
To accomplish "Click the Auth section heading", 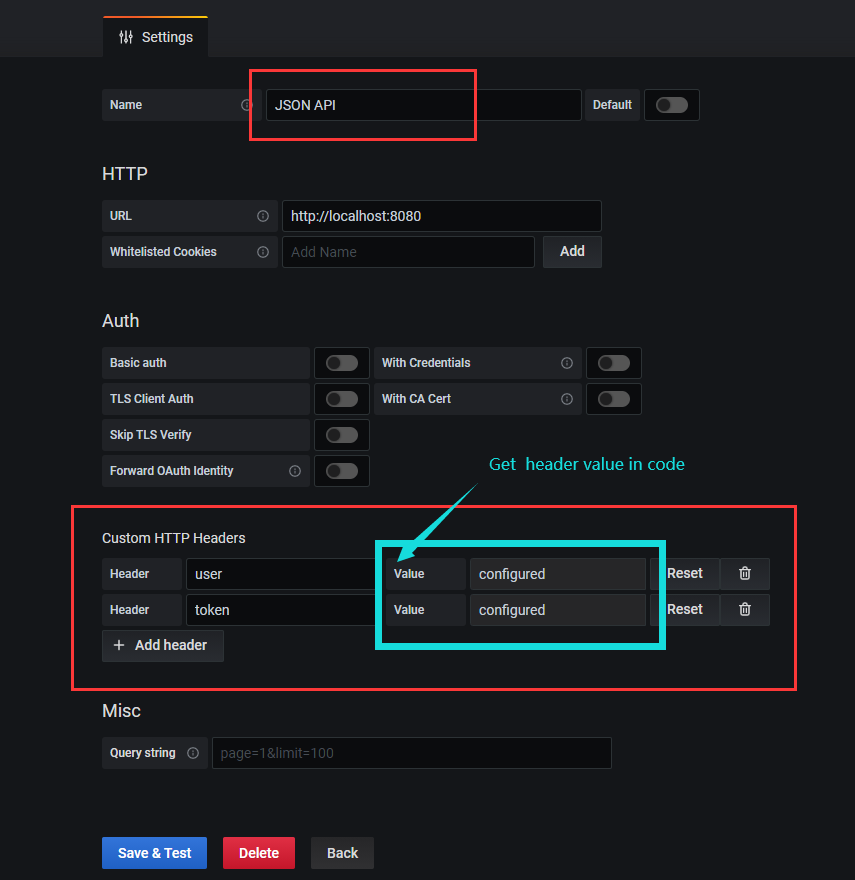I will coord(121,321).
